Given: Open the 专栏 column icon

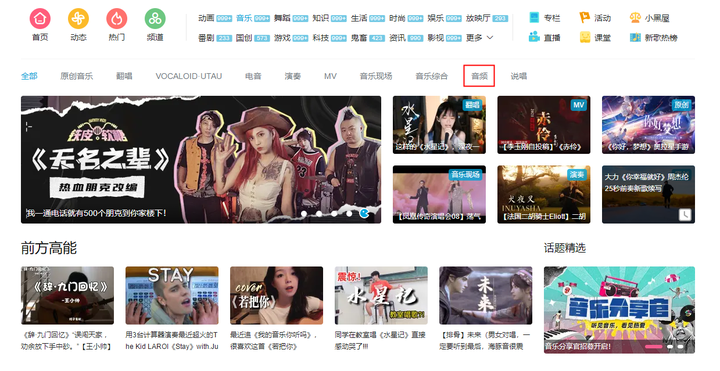Looking at the screenshot, I should pos(534,17).
